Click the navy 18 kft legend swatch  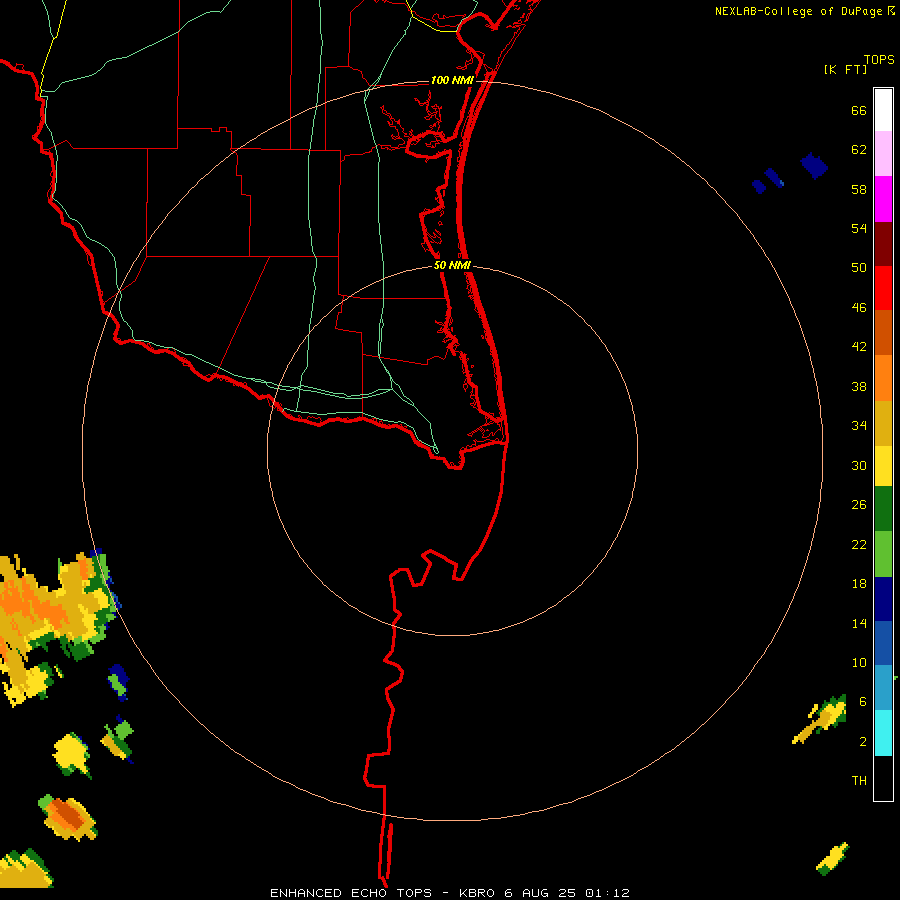[x=883, y=599]
